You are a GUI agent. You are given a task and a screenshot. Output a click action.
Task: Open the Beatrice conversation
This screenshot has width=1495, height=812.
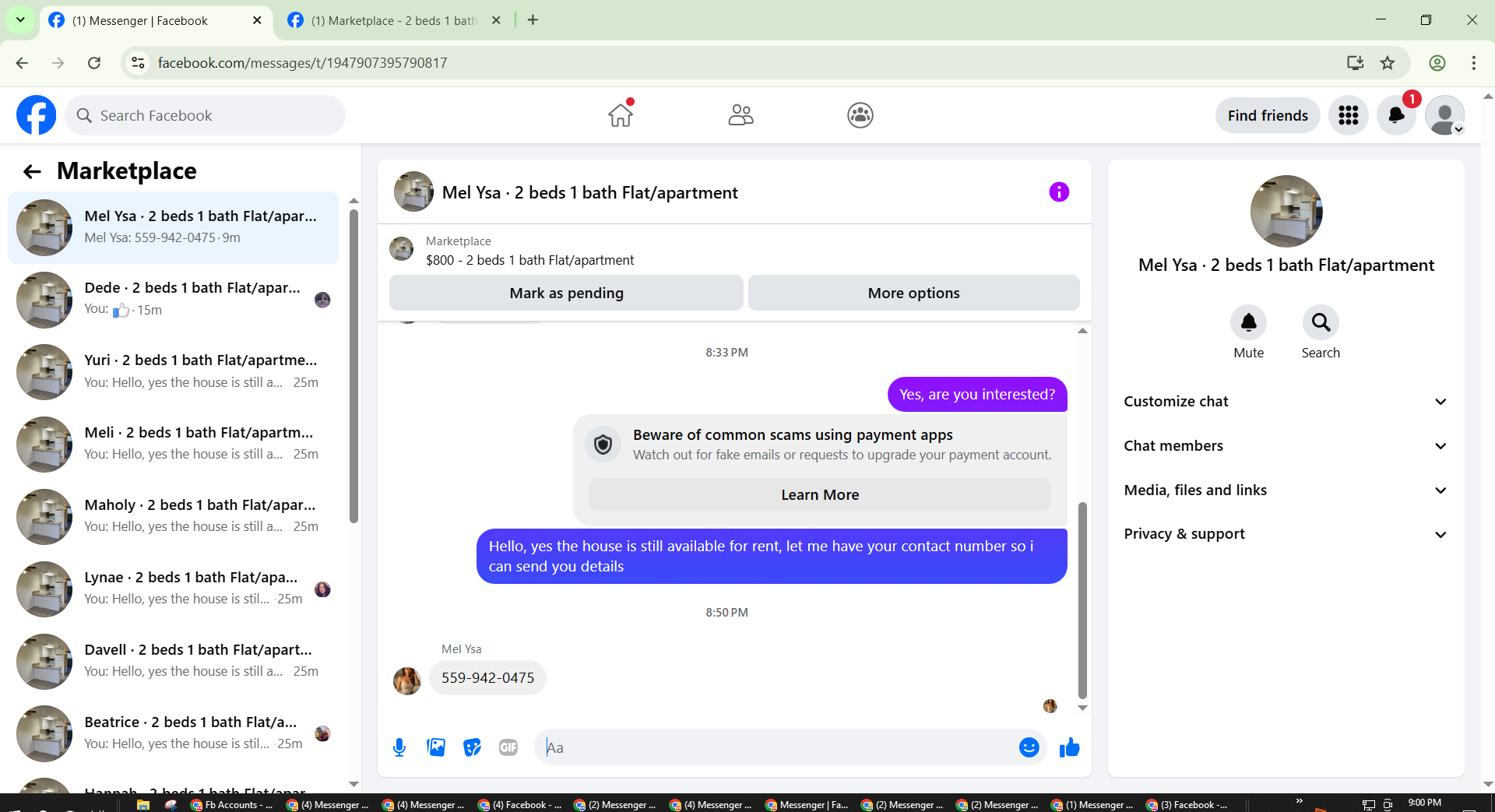[x=173, y=734]
